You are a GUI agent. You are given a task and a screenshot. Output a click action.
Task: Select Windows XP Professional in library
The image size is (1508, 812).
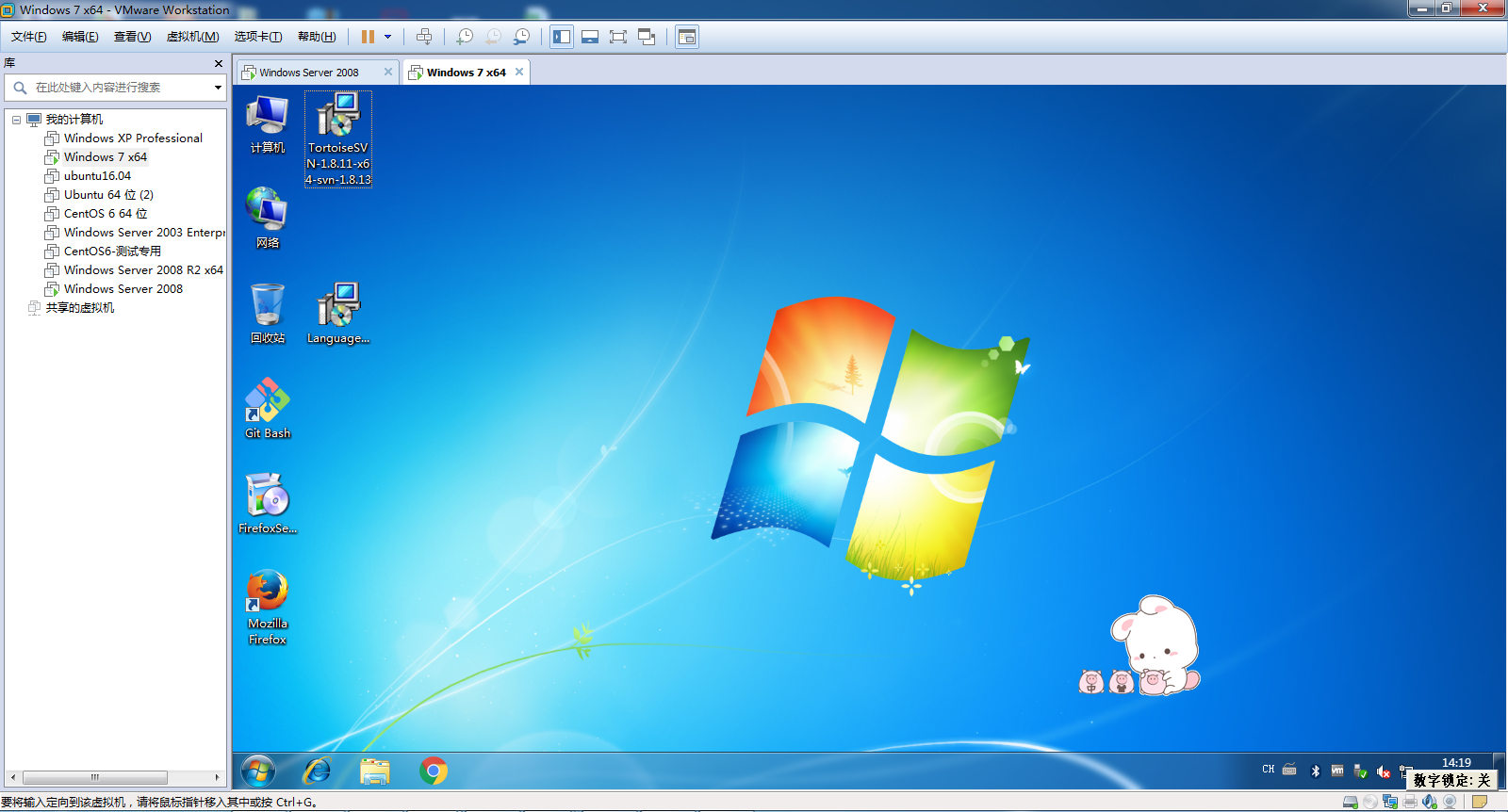133,138
